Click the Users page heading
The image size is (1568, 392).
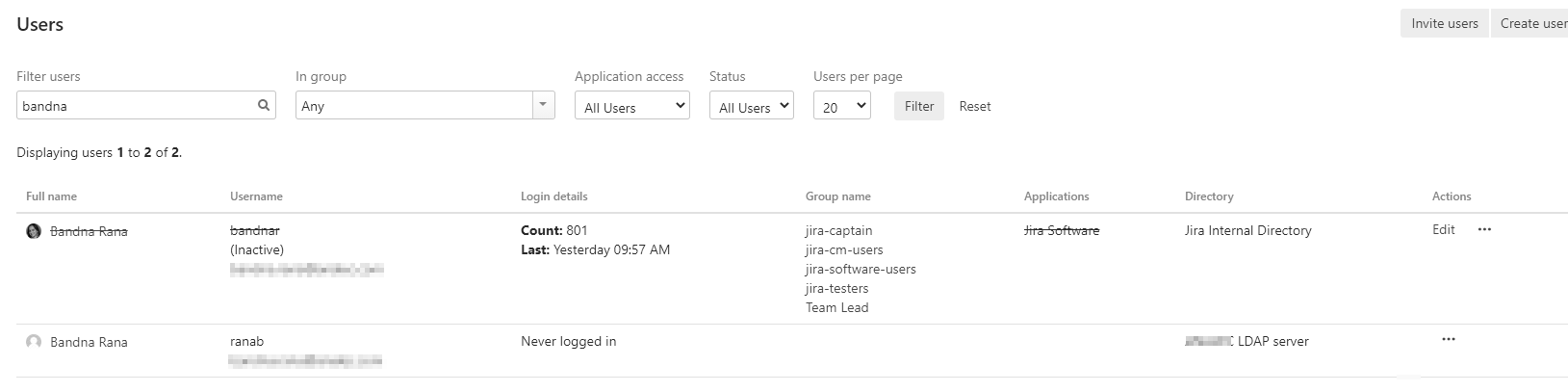coord(40,24)
